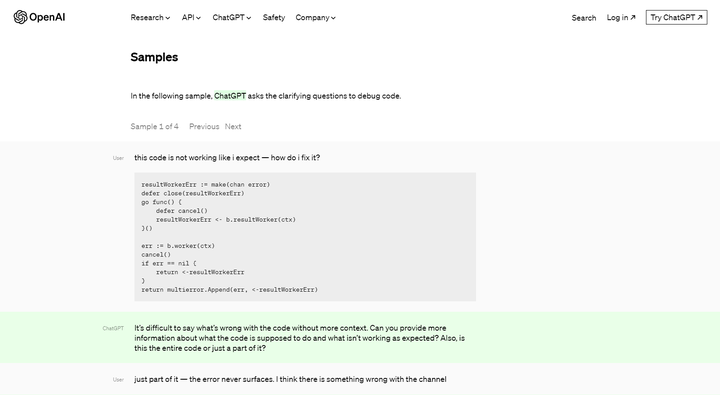Open the API dropdown chevron
Viewport: 720px width, 395px height.
198,18
